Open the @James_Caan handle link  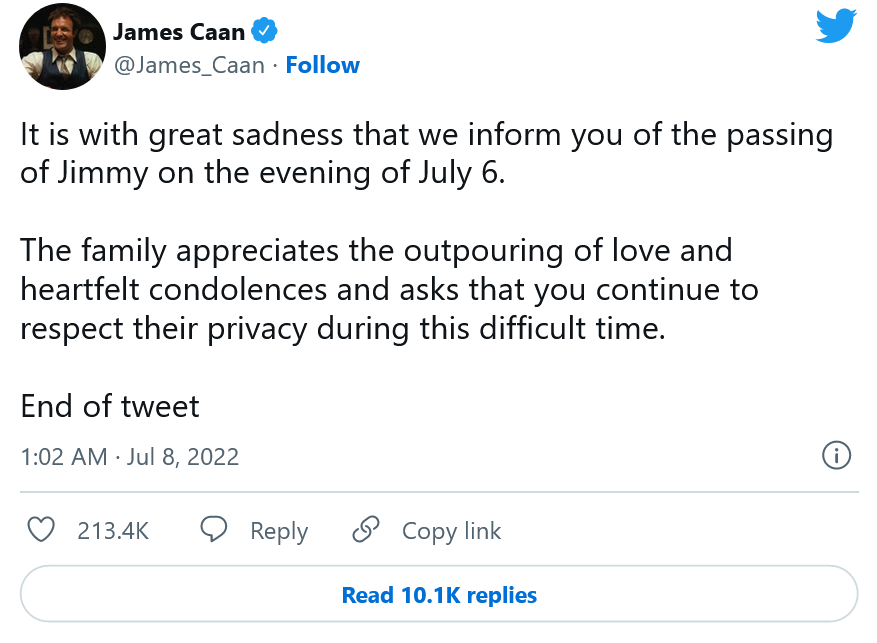coord(190,66)
